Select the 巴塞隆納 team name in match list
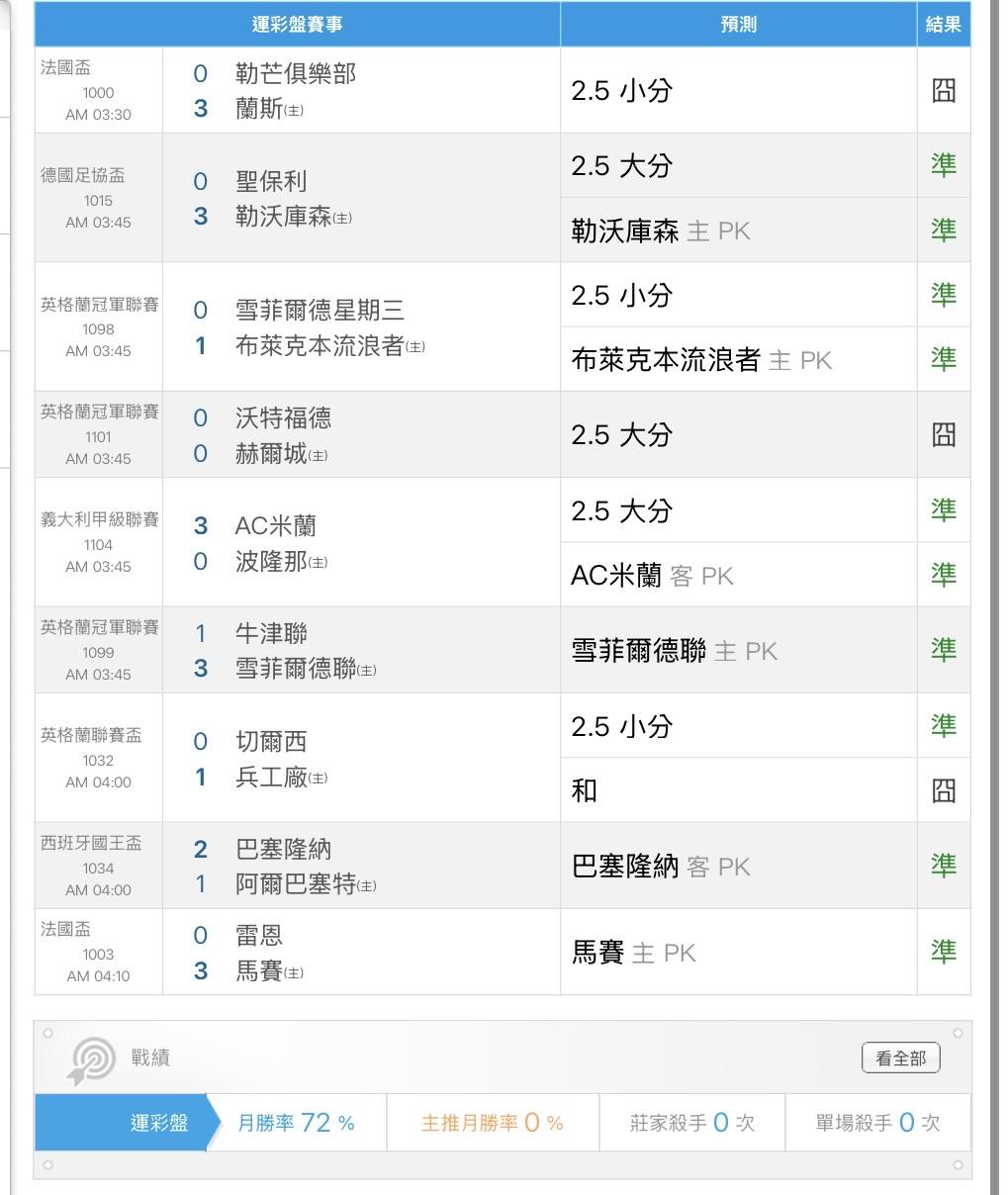Viewport: 1008px width, 1195px height. pos(283,850)
